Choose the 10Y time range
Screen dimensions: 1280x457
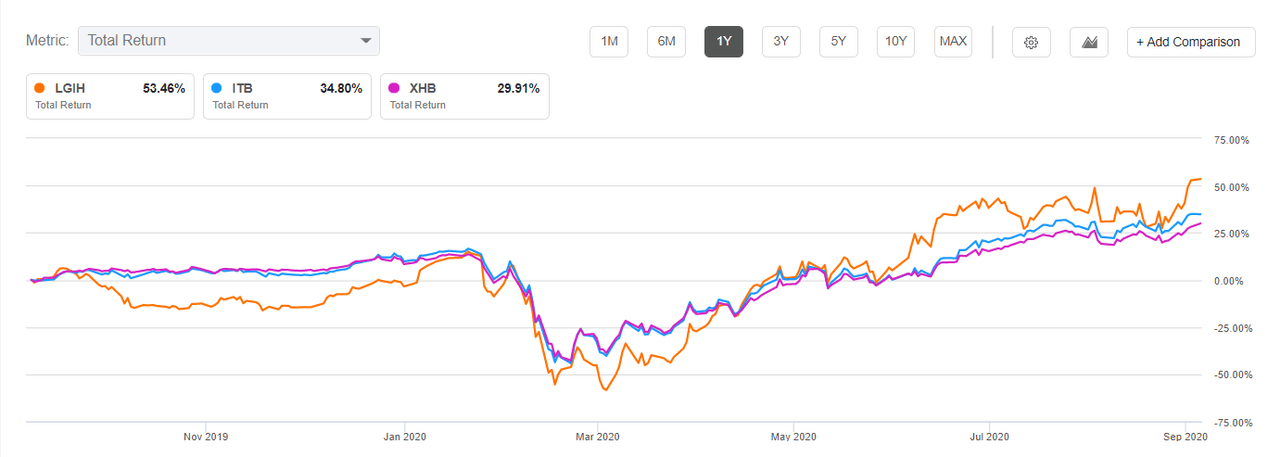coord(896,42)
